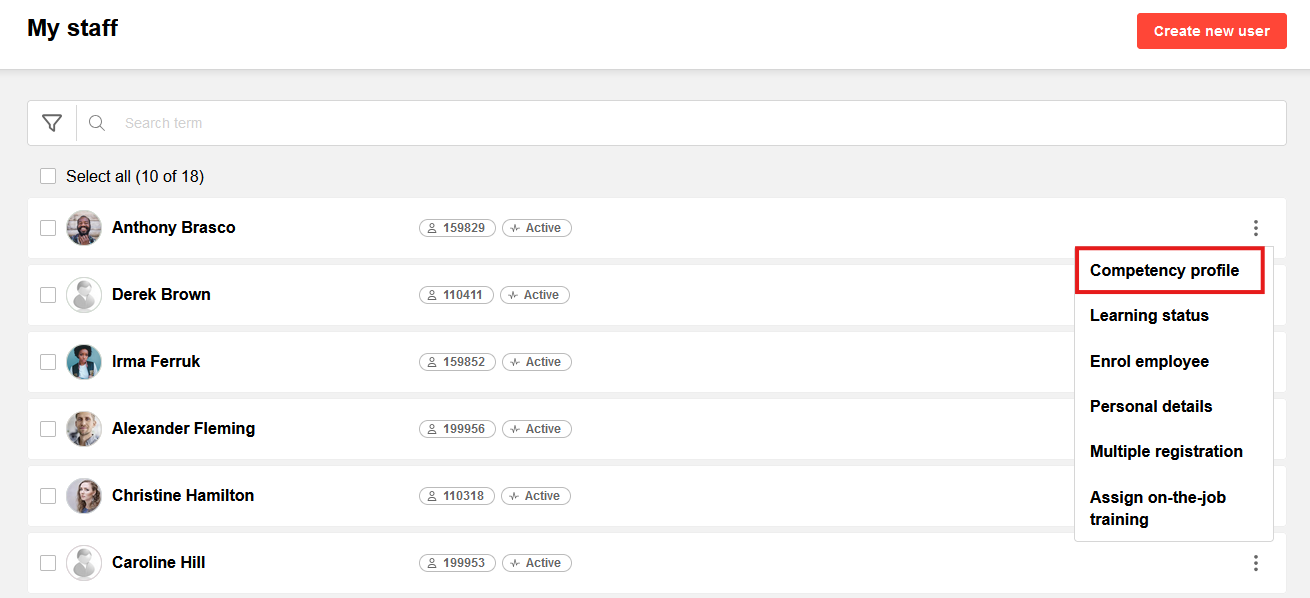1310x598 pixels.
Task: Select Learning status menu entry
Action: click(x=1149, y=316)
